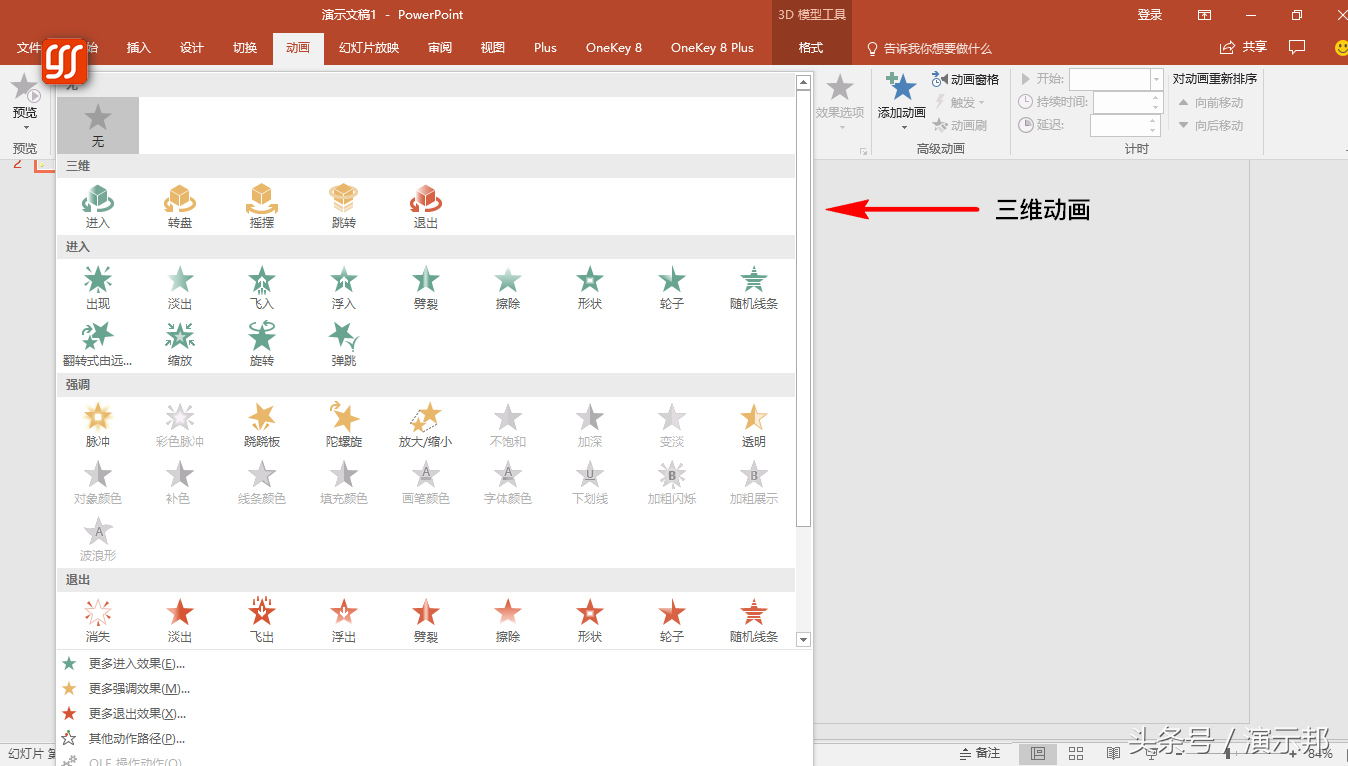Apply the 摇摆 3D swing animation
The height and width of the screenshot is (766, 1348).
point(262,206)
